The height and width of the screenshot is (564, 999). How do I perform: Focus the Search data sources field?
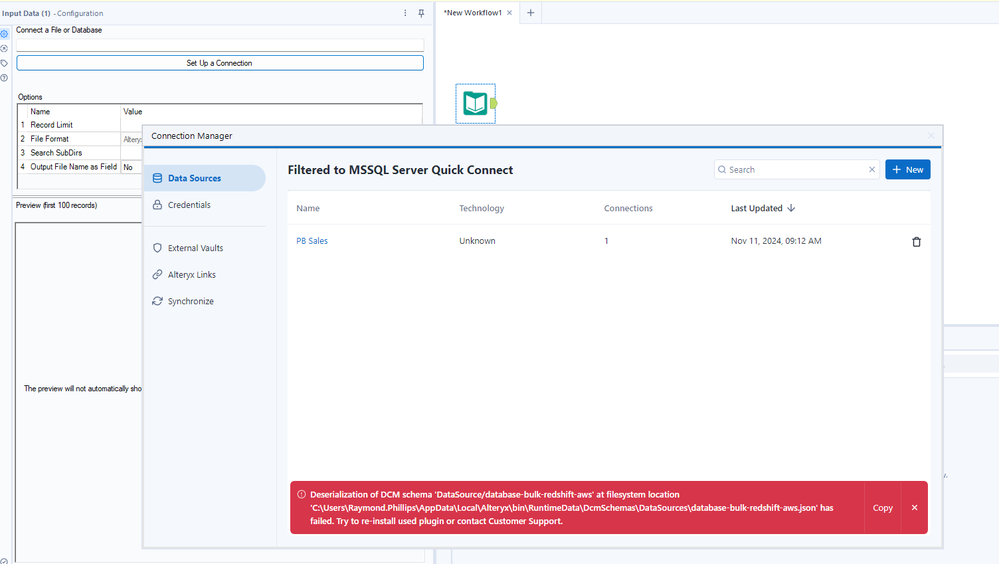(x=796, y=170)
